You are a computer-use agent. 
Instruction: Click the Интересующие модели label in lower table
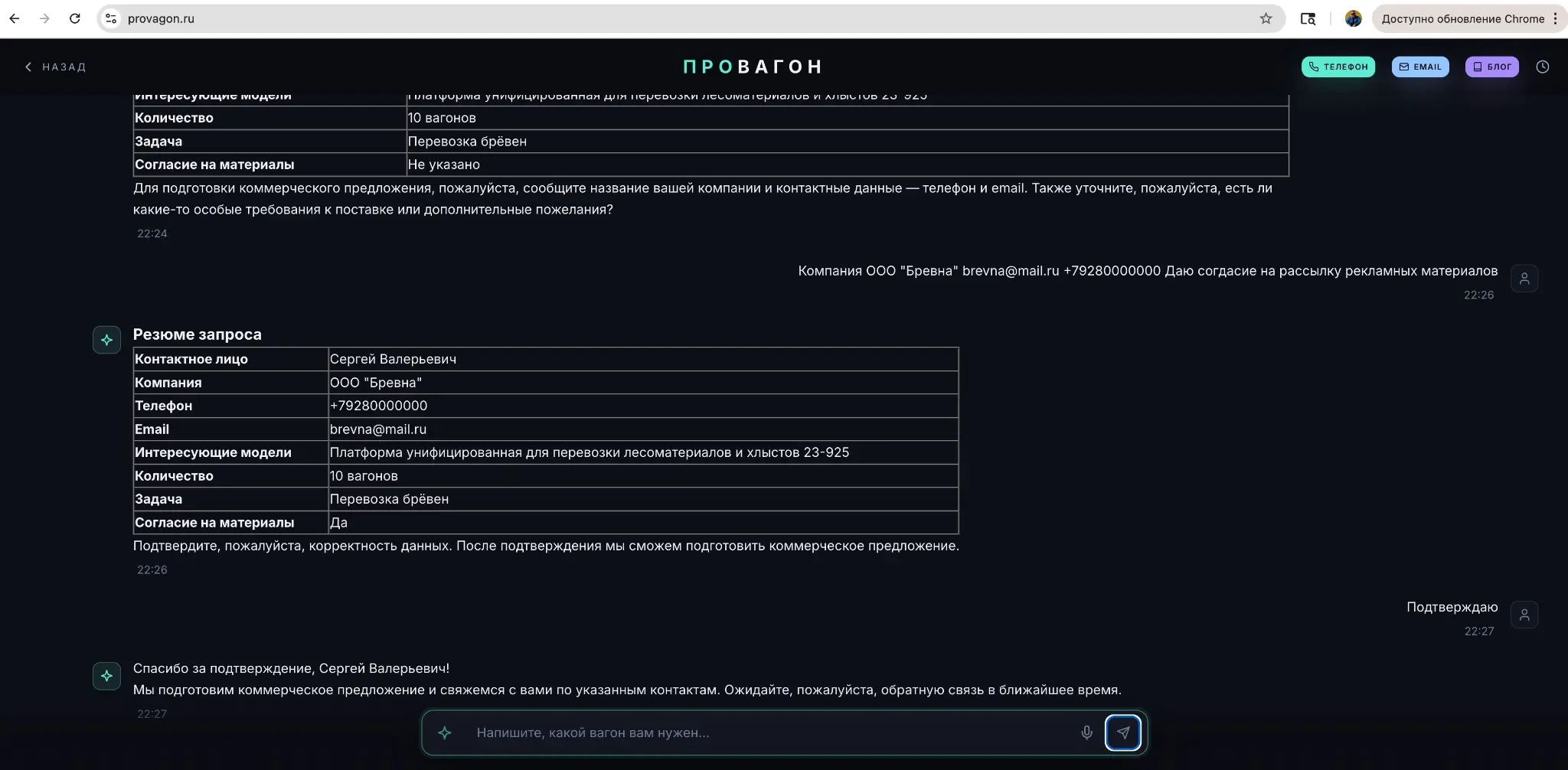pos(230,452)
